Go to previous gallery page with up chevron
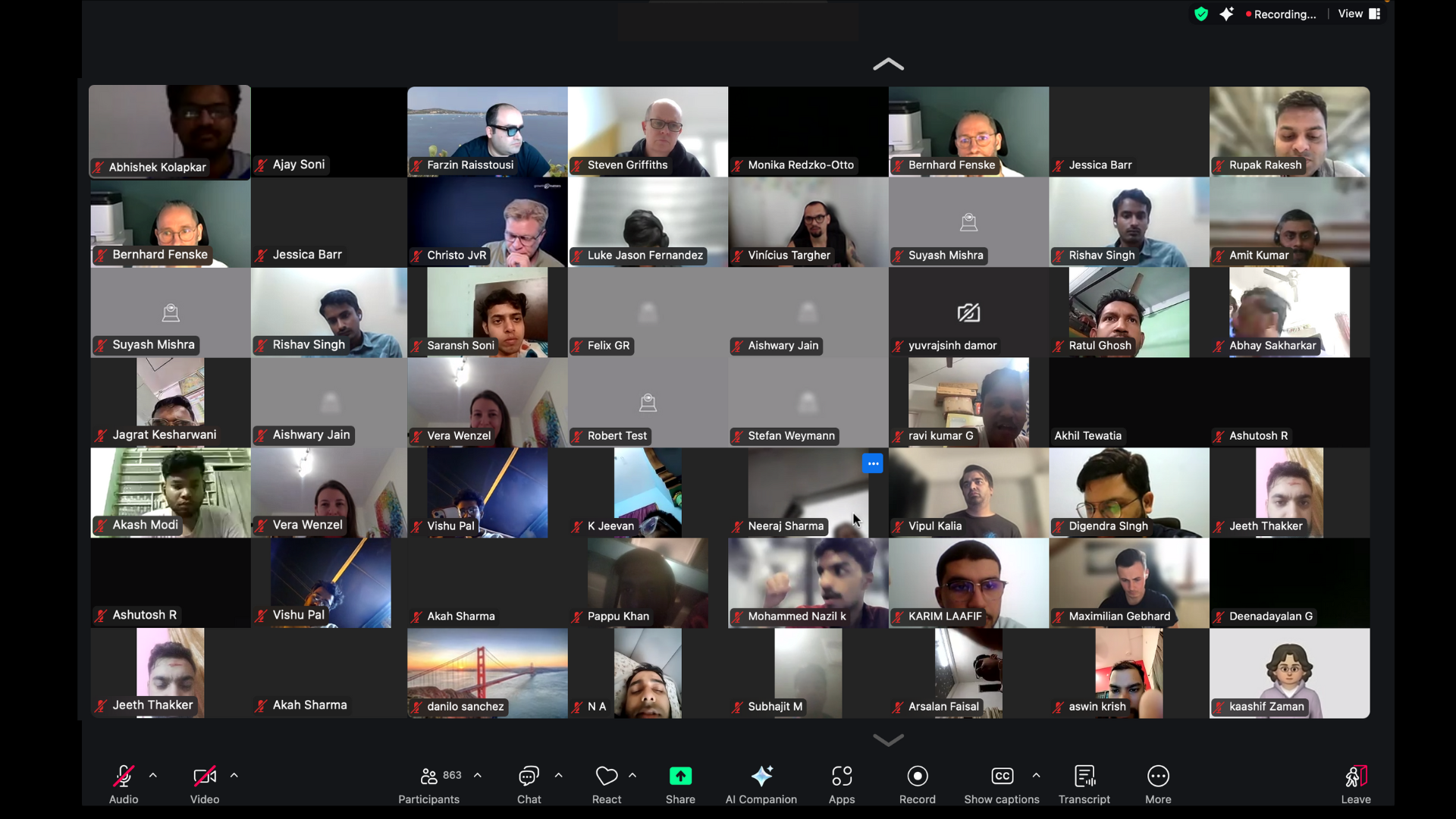The image size is (1456, 819). coord(888,64)
